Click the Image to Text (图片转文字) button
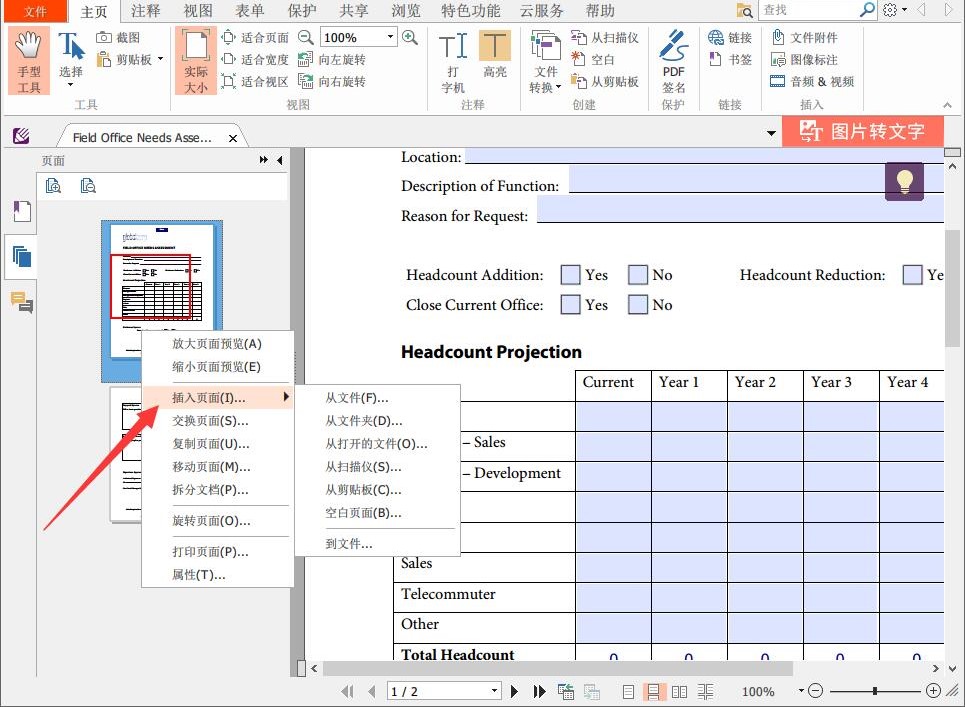The image size is (965, 707). 862,131
